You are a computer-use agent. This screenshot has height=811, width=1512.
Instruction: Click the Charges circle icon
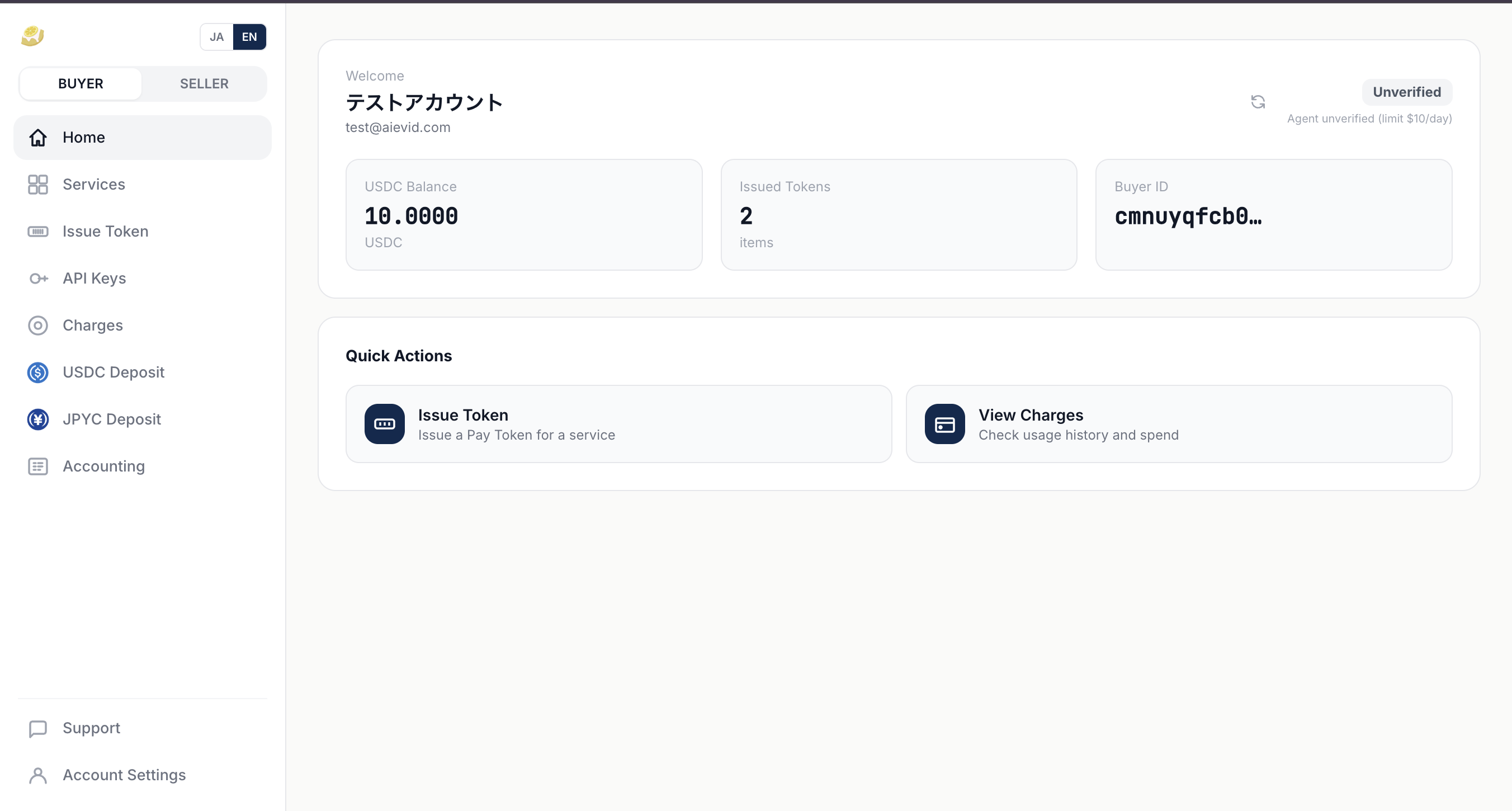pos(38,326)
